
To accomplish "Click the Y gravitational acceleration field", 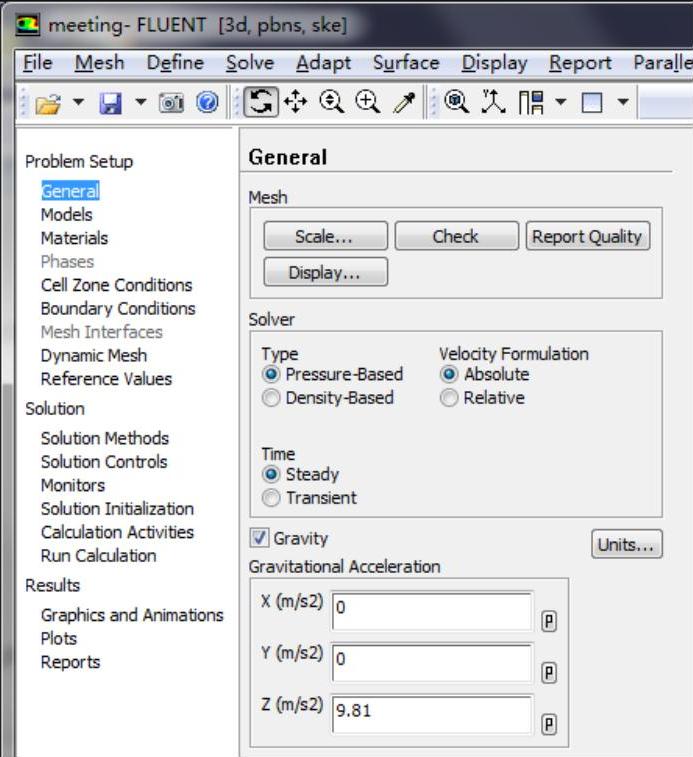I will [432, 663].
